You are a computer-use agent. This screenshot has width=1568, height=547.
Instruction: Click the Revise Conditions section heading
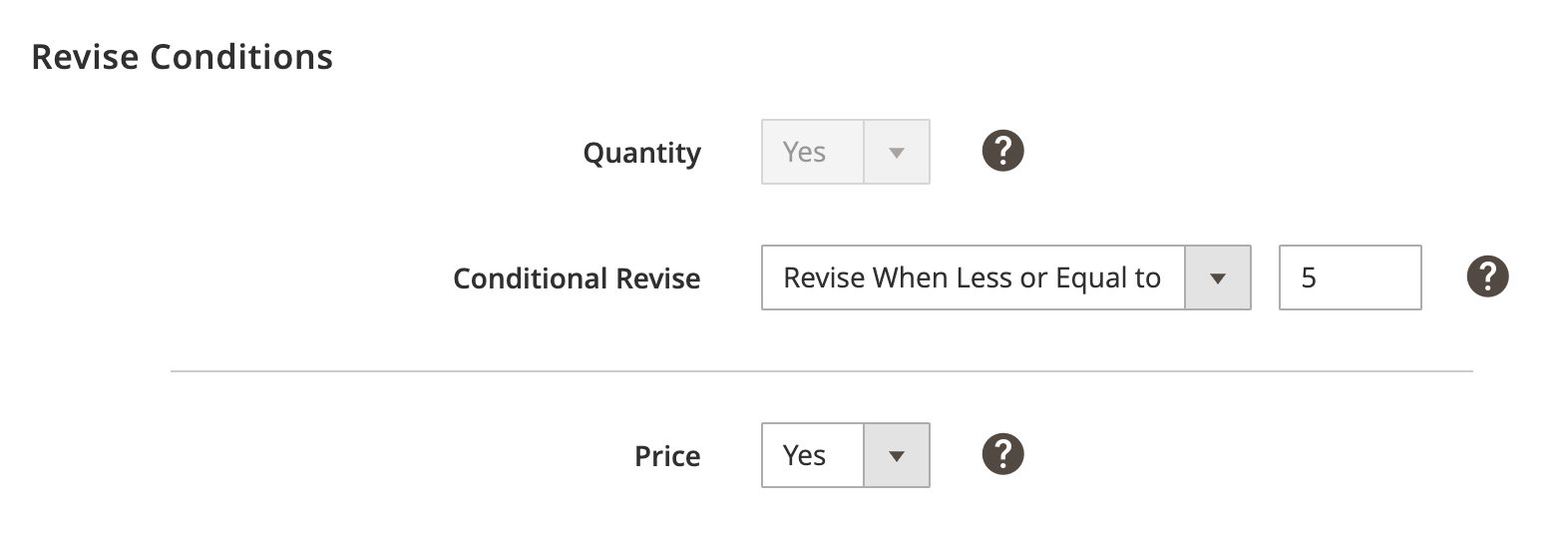click(x=183, y=58)
